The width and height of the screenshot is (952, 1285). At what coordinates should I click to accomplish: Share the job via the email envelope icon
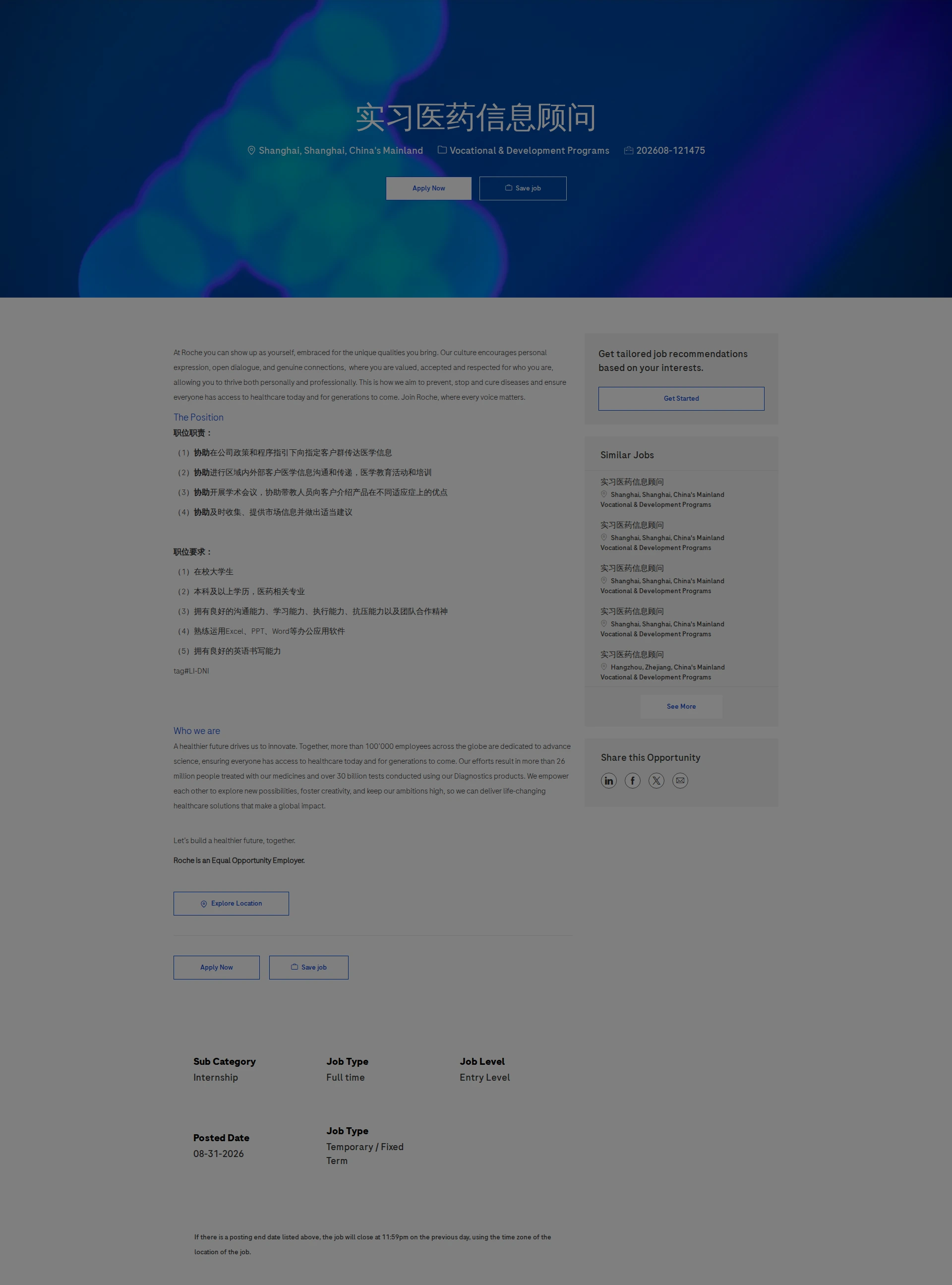(680, 781)
